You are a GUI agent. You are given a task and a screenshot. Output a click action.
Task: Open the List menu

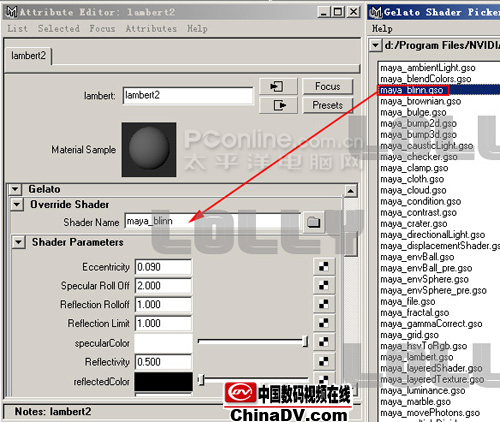pos(18,29)
